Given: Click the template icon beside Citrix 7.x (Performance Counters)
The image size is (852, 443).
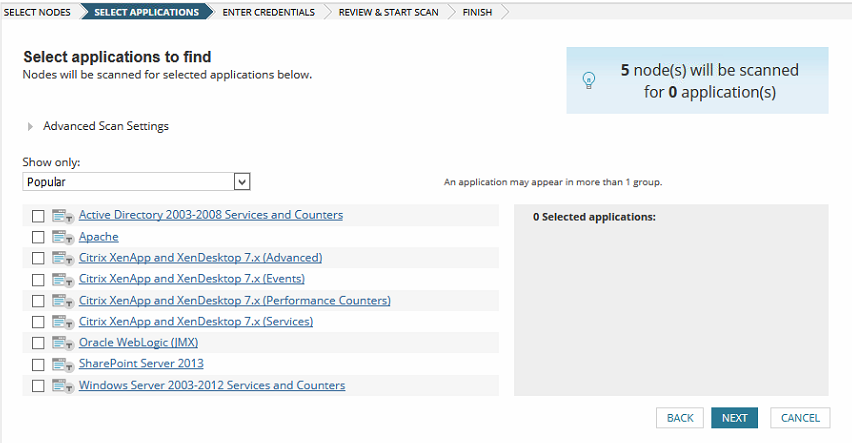Looking at the screenshot, I should [62, 301].
